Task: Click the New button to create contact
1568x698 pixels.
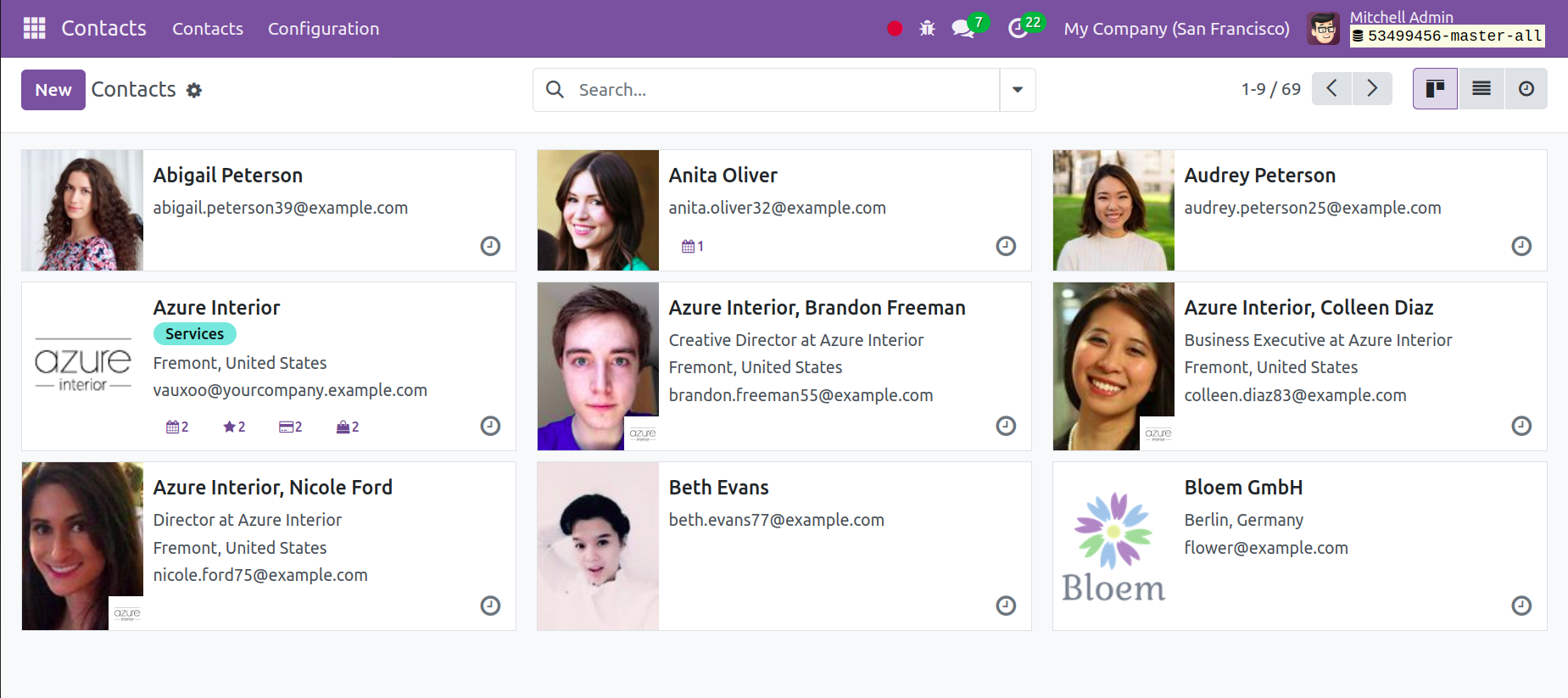Action: pyautogui.click(x=53, y=90)
